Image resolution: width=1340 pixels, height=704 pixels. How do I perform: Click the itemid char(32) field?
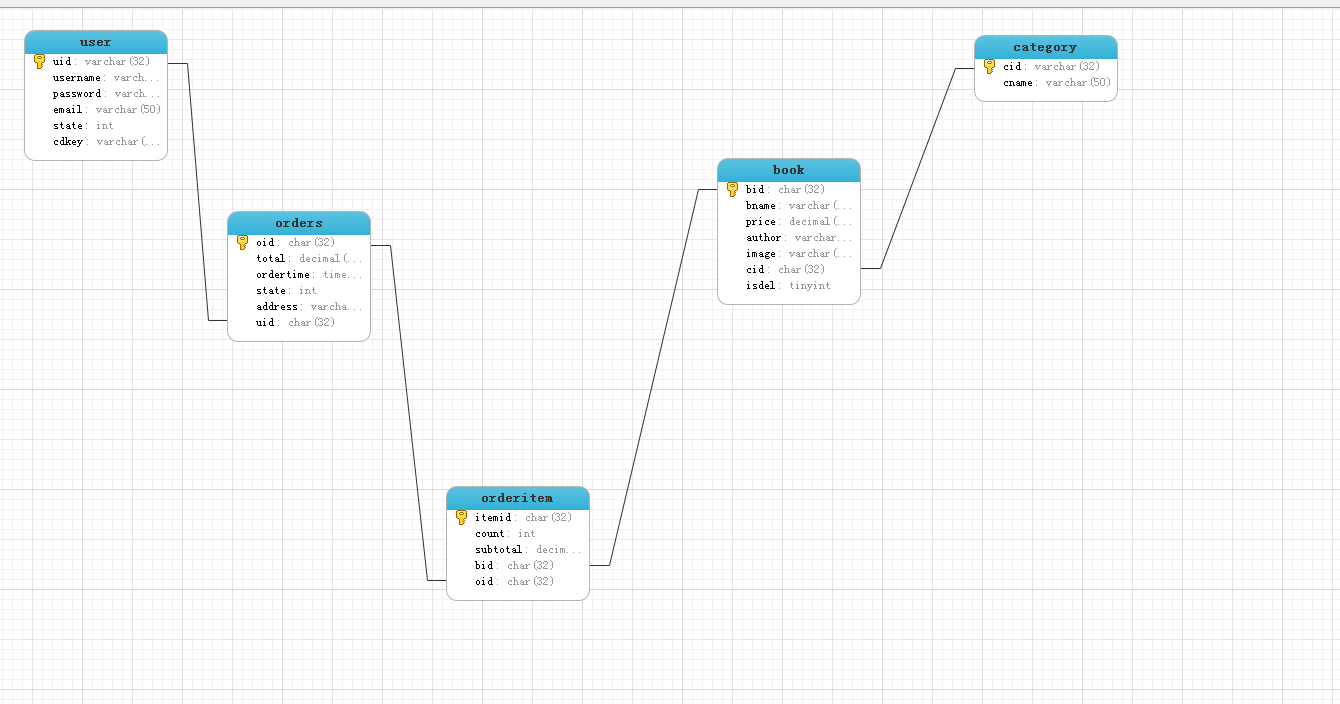[523, 517]
